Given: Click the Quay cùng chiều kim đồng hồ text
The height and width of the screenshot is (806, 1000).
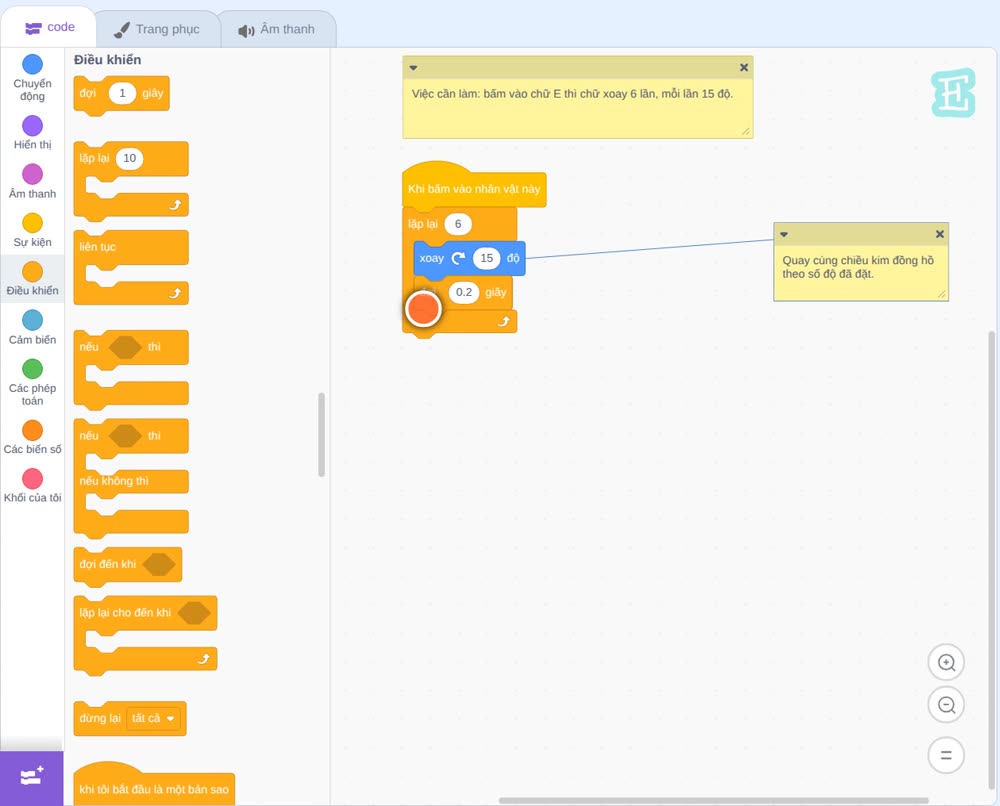Looking at the screenshot, I should click(x=858, y=267).
